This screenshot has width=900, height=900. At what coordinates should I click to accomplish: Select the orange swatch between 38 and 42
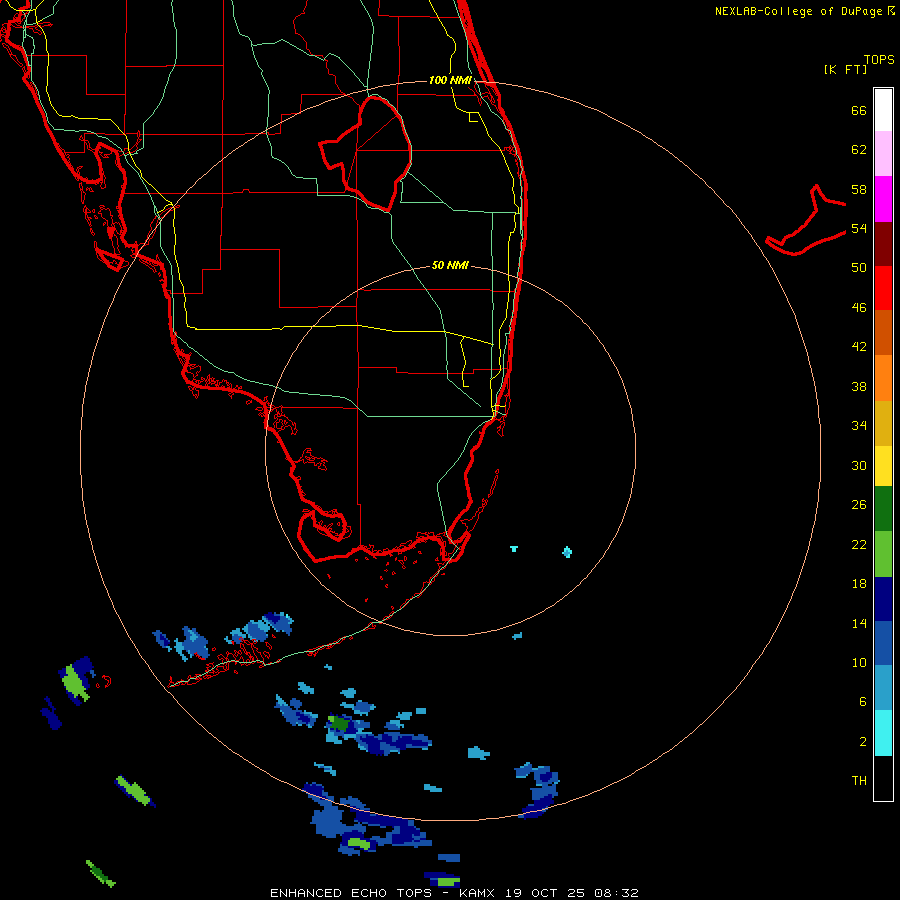tap(883, 378)
